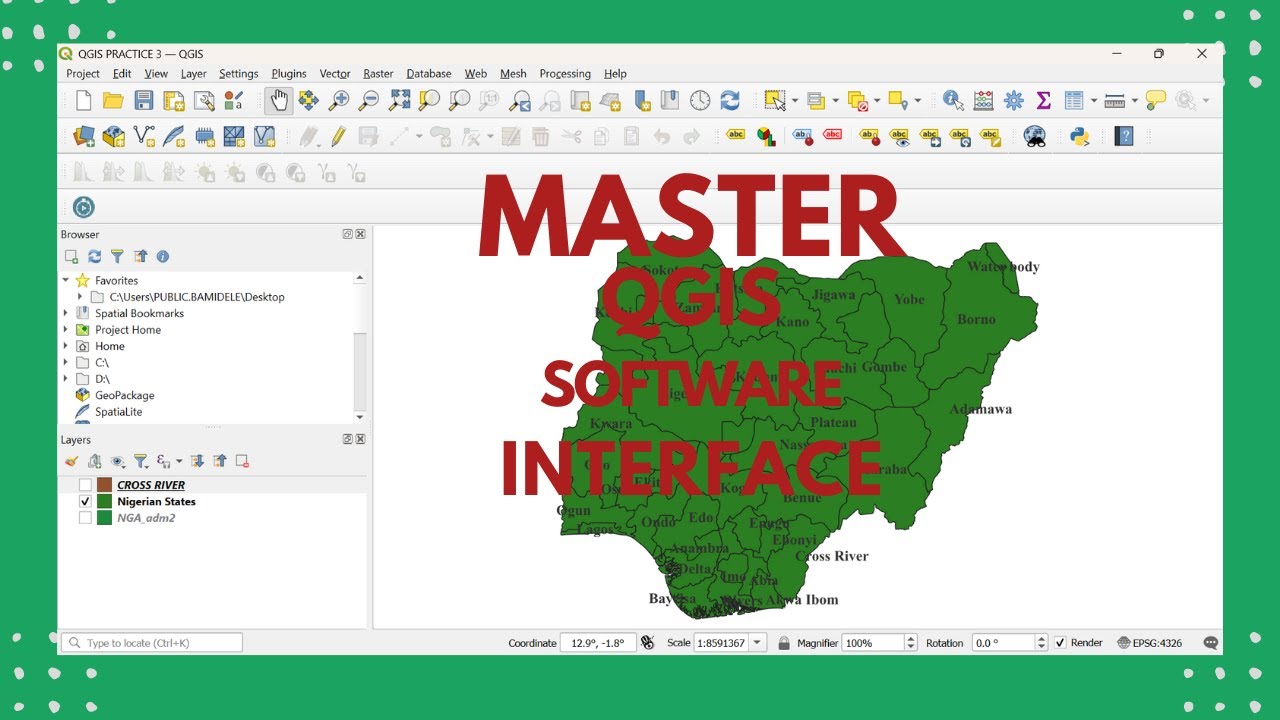Open the Project menu

[x=83, y=73]
